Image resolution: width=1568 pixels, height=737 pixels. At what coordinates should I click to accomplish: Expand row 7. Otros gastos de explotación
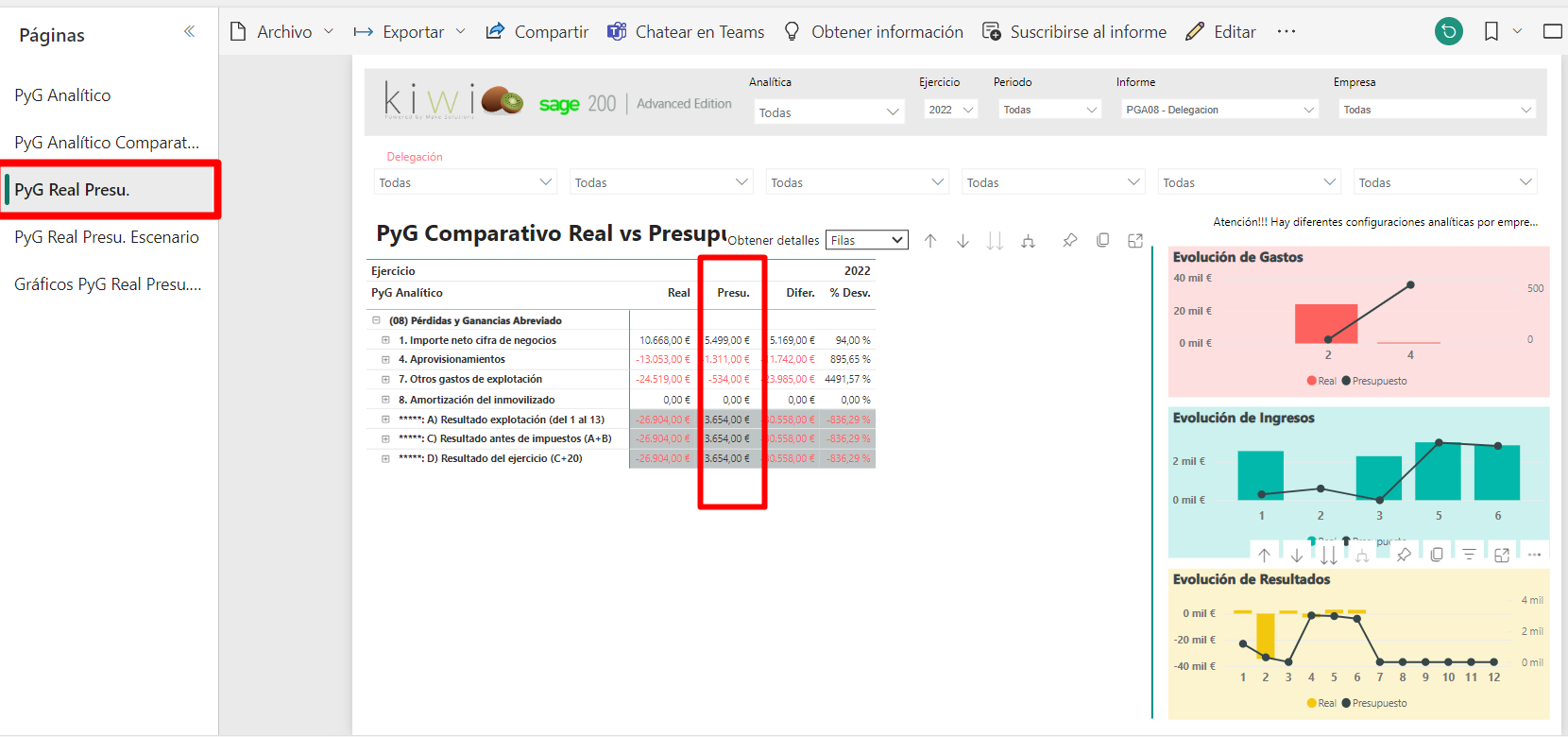pyautogui.click(x=385, y=379)
